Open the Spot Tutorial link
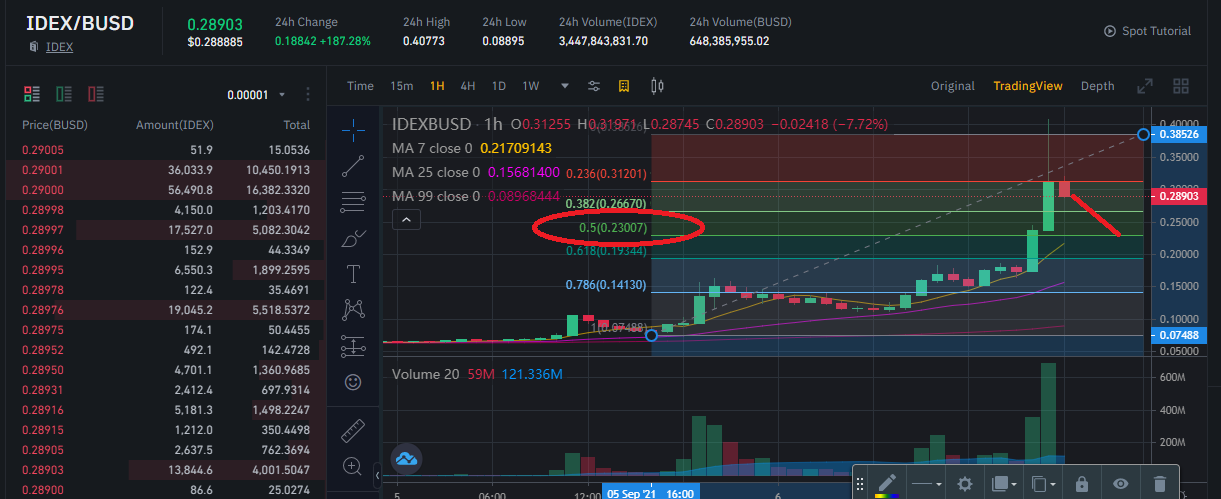Screen dimensions: 1221x499 pos(1147,31)
